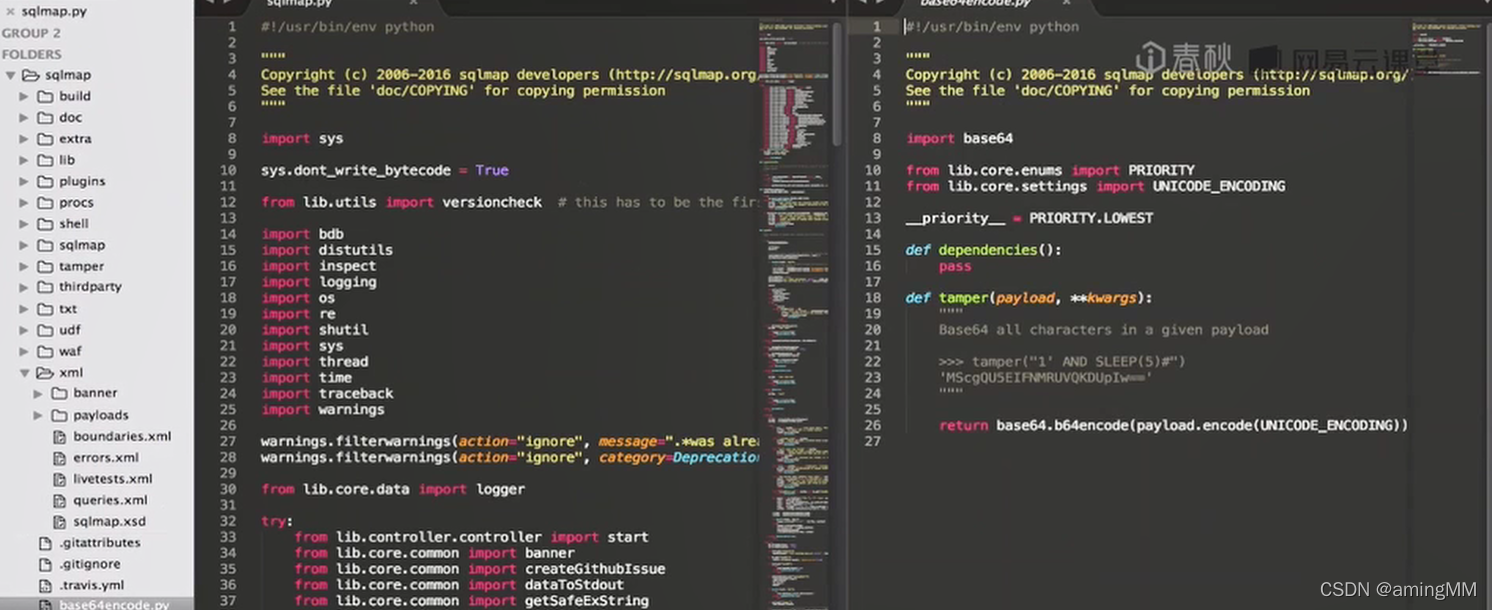Click '__priority__ = PRIORITY.LOWEST' line
Viewport: 1492px width, 610px height.
click(1029, 218)
